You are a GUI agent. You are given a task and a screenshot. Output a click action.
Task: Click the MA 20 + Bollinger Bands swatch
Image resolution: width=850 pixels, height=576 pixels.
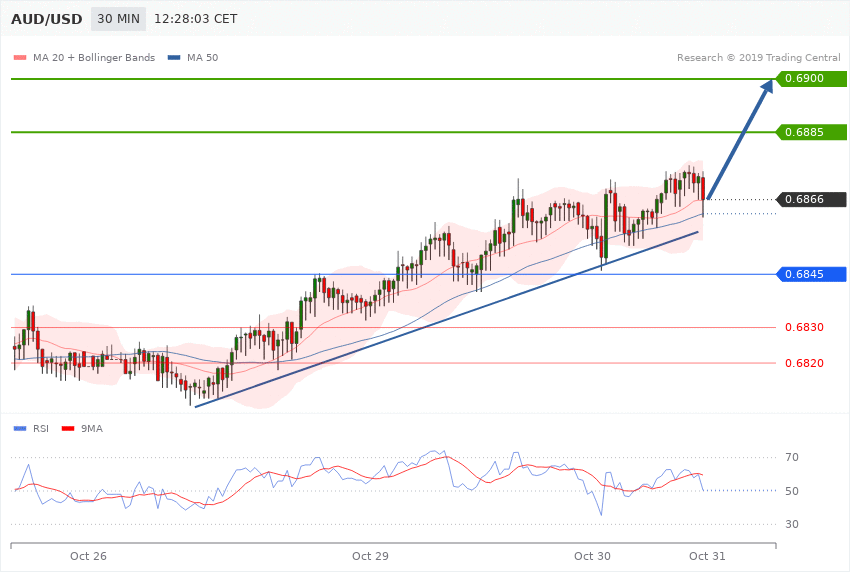point(20,57)
